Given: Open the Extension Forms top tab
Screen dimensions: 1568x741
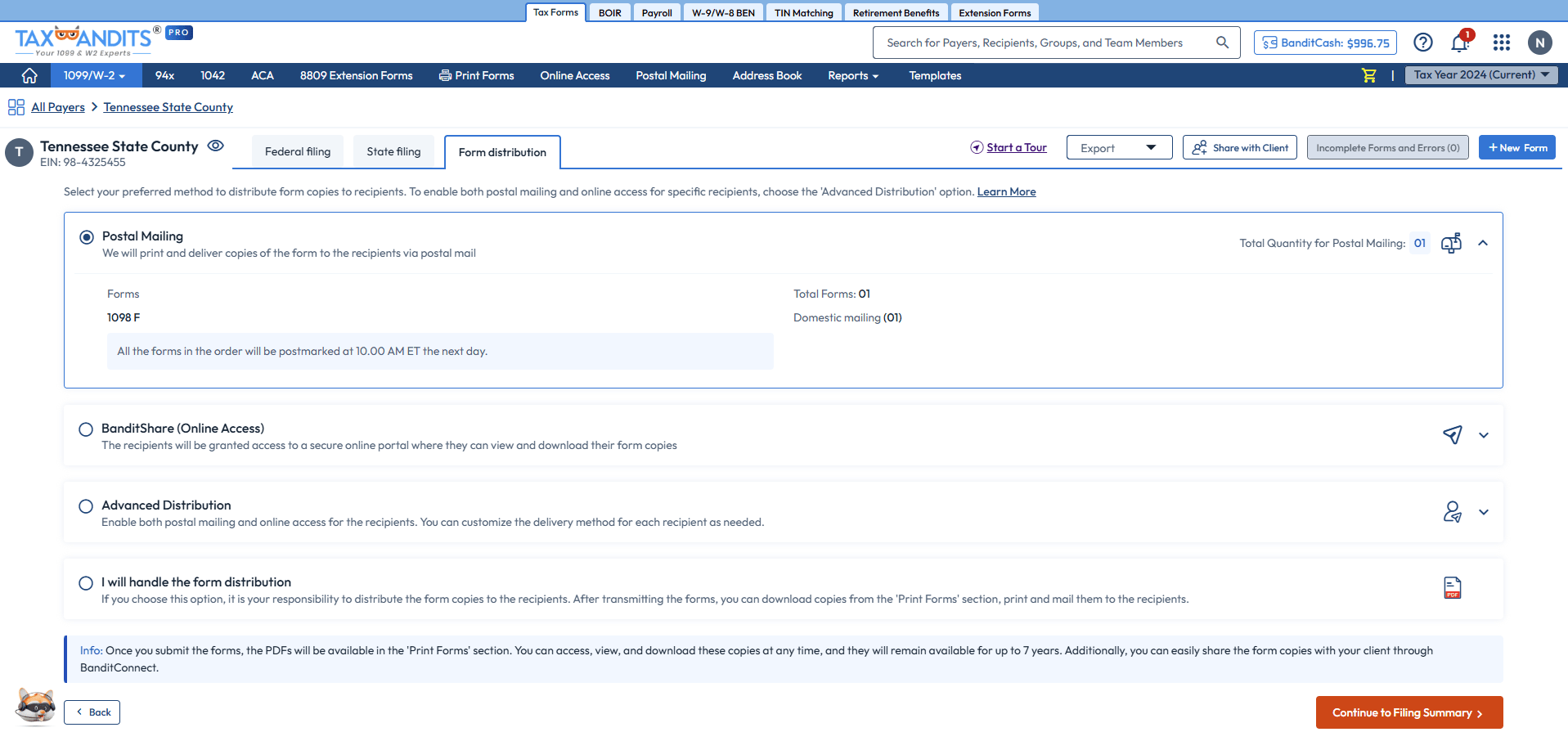Looking at the screenshot, I should click(995, 12).
